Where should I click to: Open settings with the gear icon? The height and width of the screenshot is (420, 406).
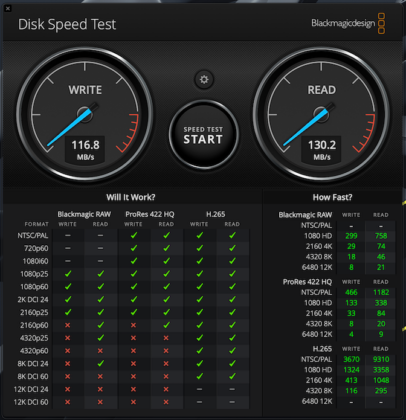[x=204, y=79]
